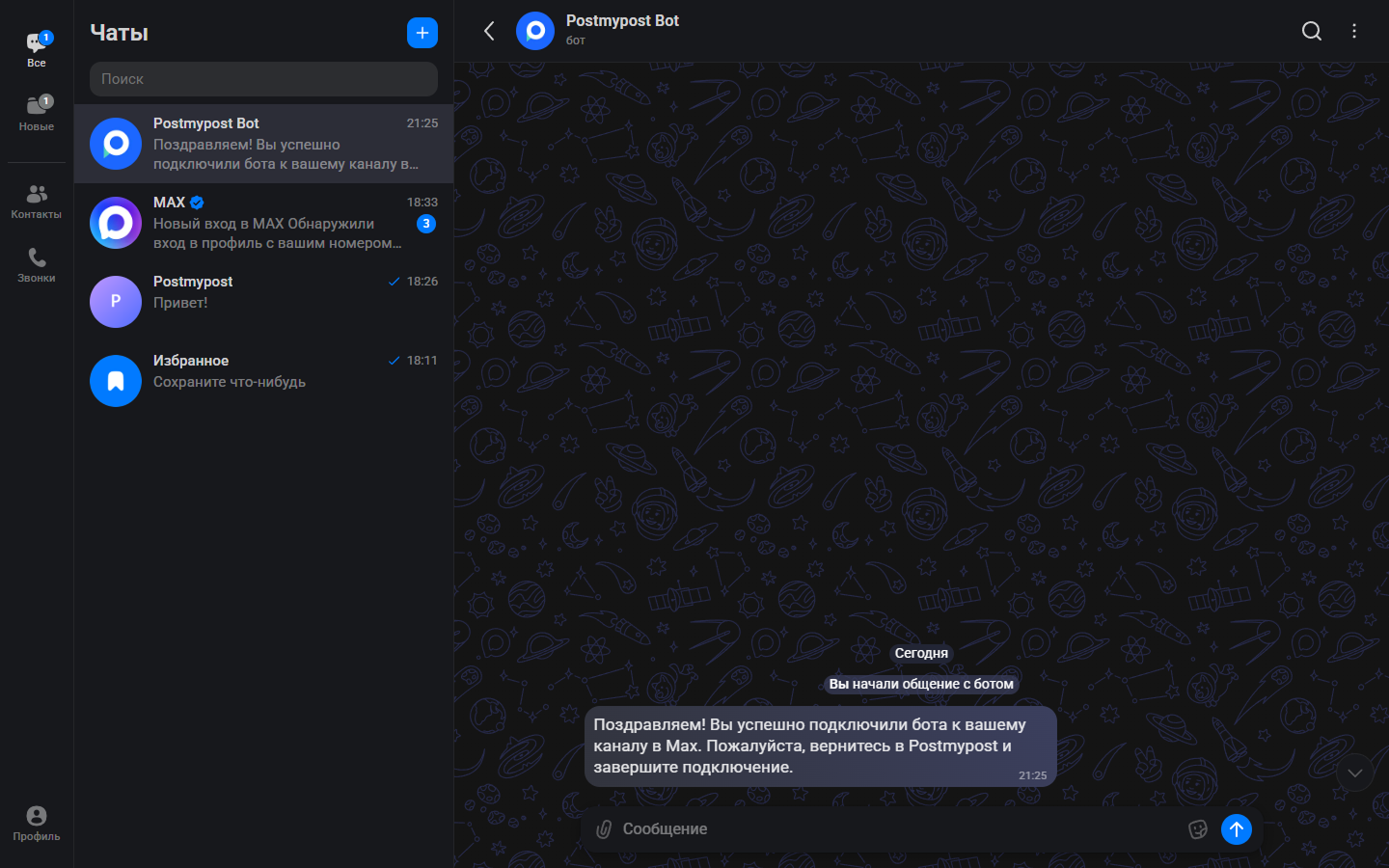
Task: Open the Звонки calls section
Action: [37, 265]
